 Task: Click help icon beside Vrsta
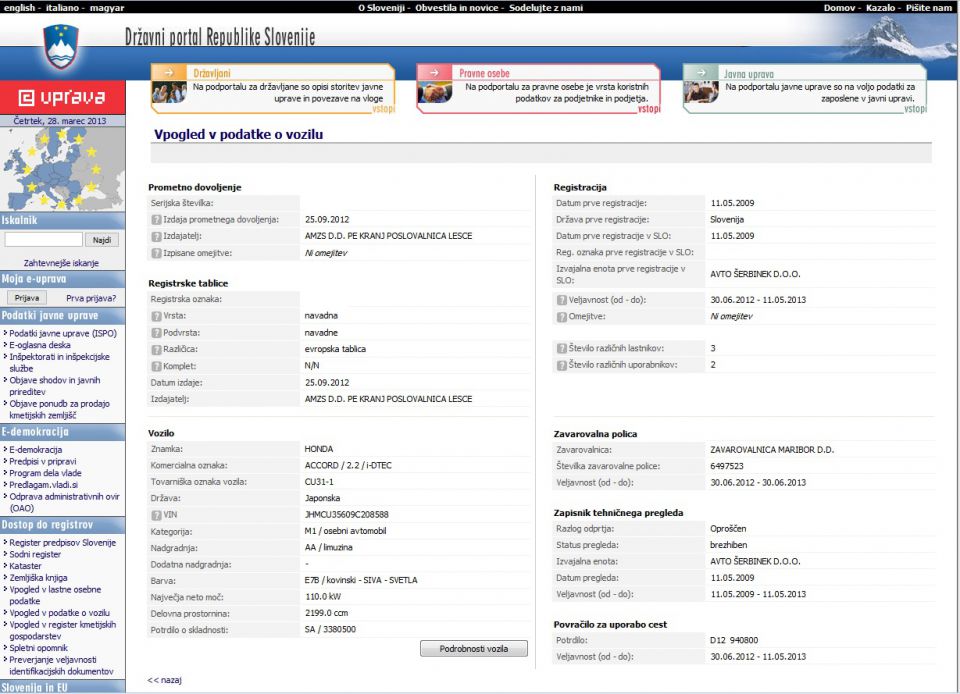156,316
